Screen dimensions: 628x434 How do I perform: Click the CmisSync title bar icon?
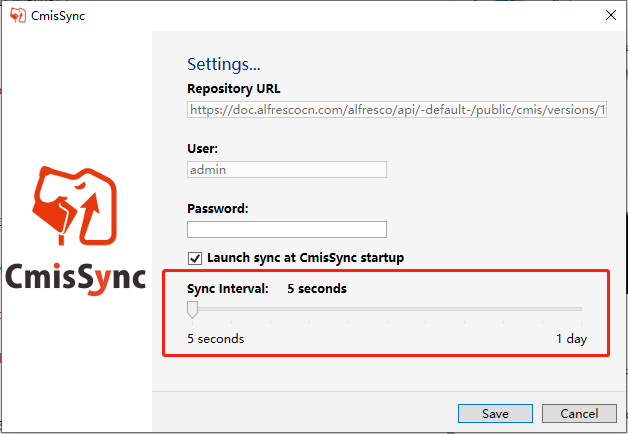click(17, 15)
